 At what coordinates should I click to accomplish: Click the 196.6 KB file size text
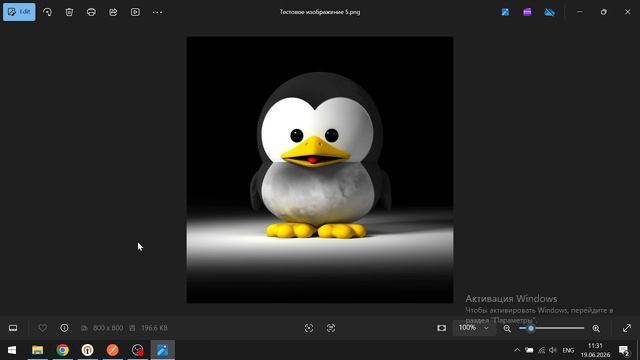click(x=154, y=328)
